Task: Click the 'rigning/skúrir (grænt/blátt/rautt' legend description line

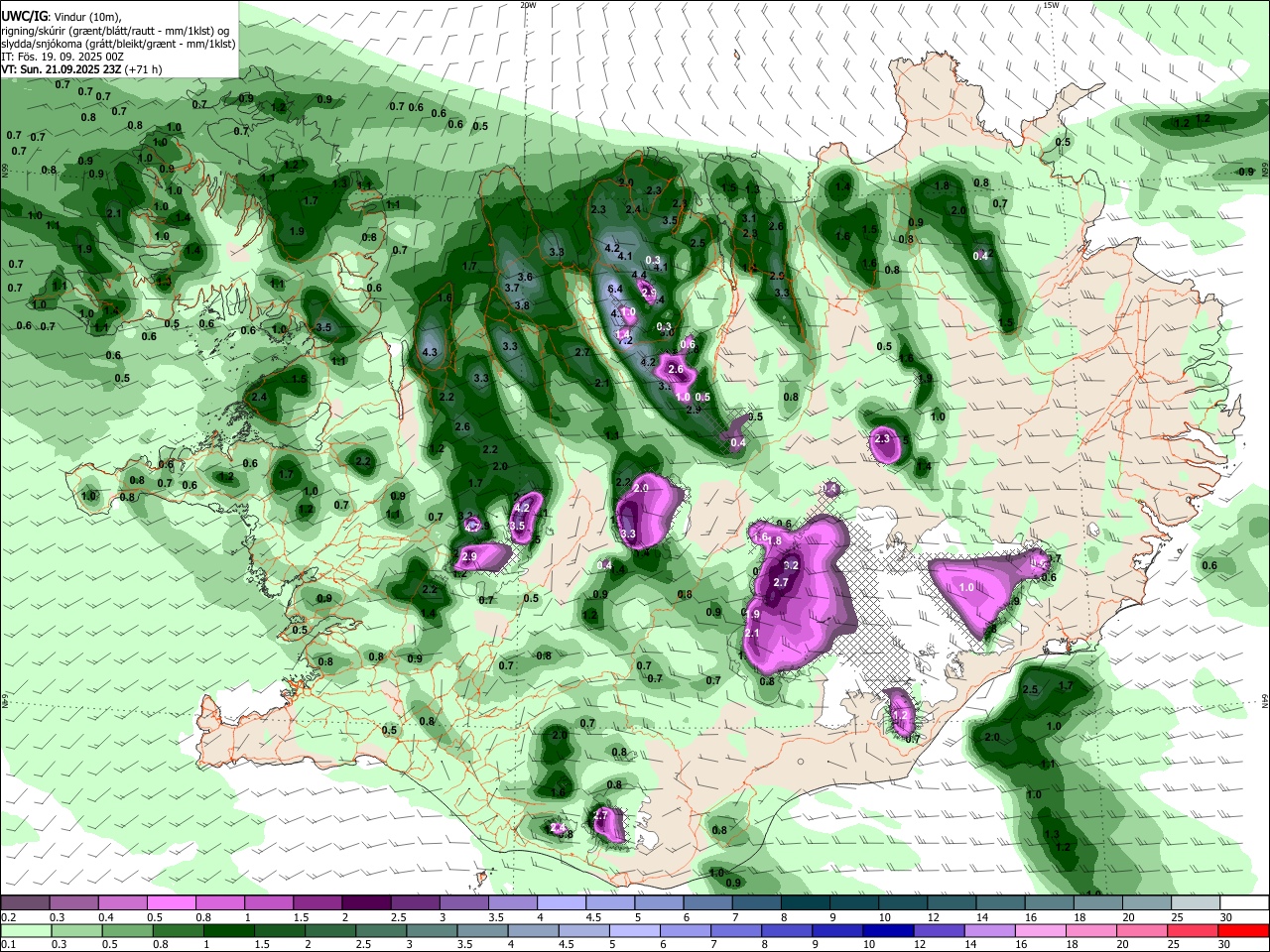Action: pos(115,31)
